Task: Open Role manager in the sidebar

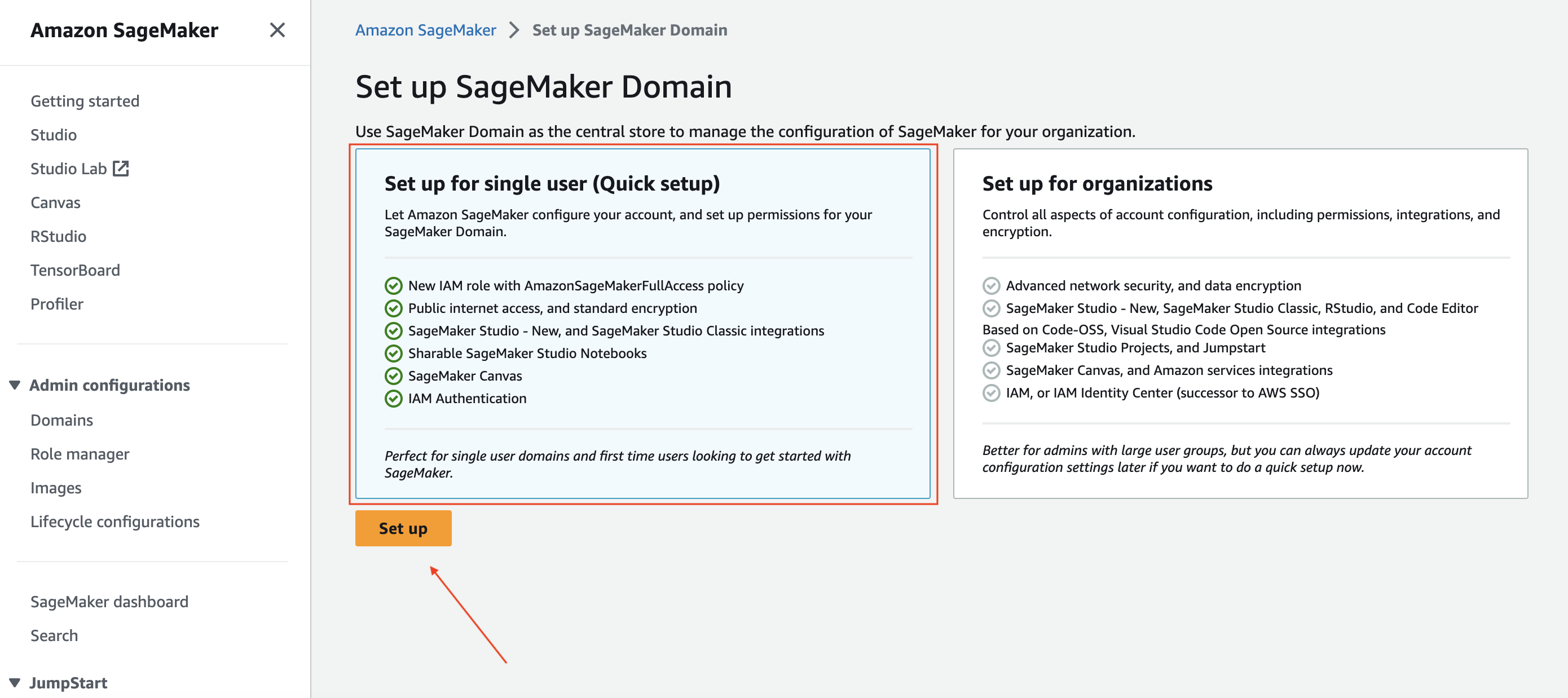Action: click(80, 454)
